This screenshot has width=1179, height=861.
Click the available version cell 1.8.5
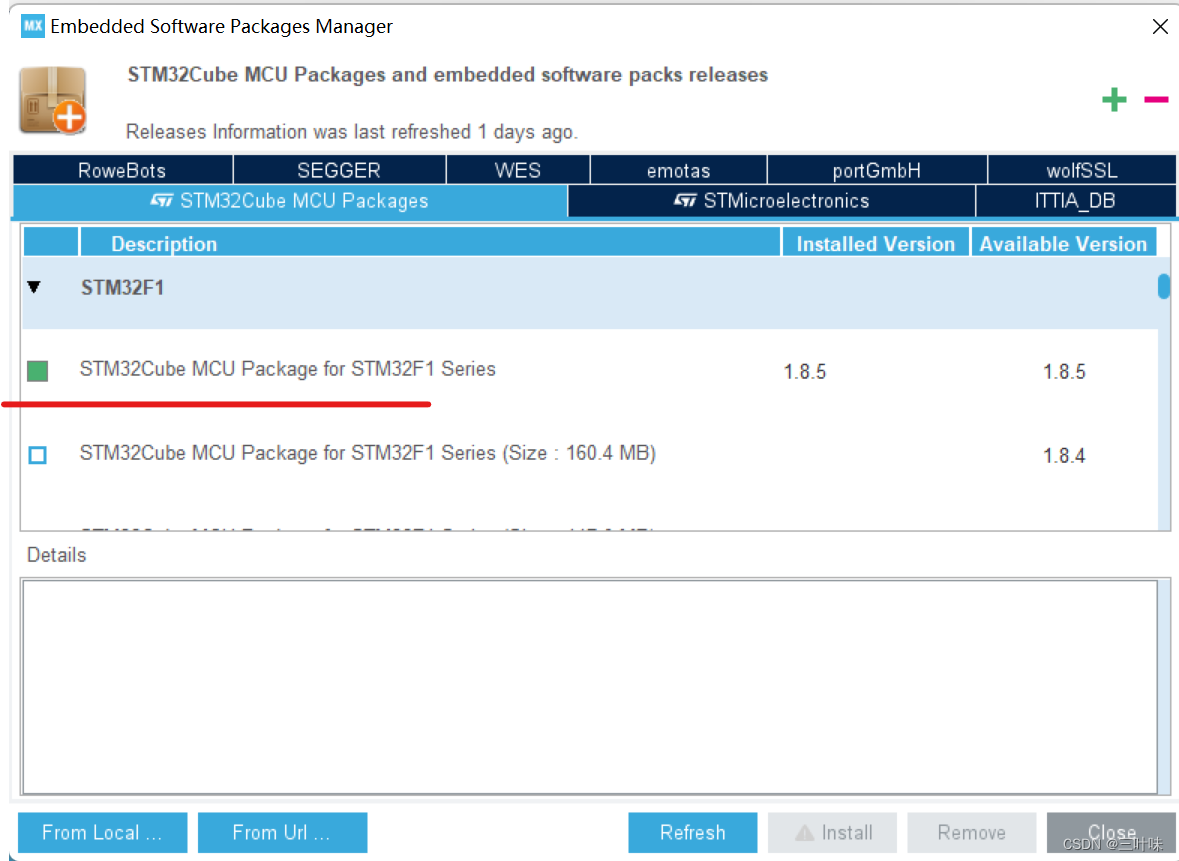click(1064, 371)
